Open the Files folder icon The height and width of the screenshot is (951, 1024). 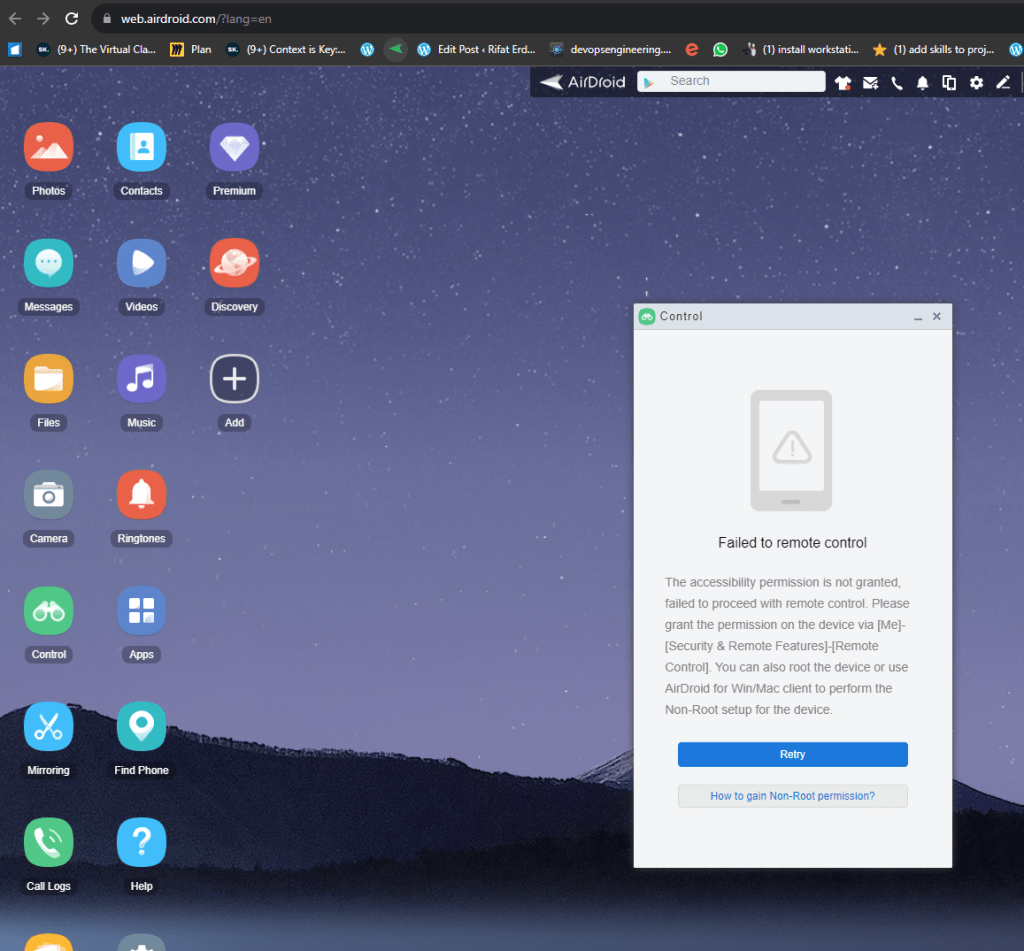click(48, 379)
